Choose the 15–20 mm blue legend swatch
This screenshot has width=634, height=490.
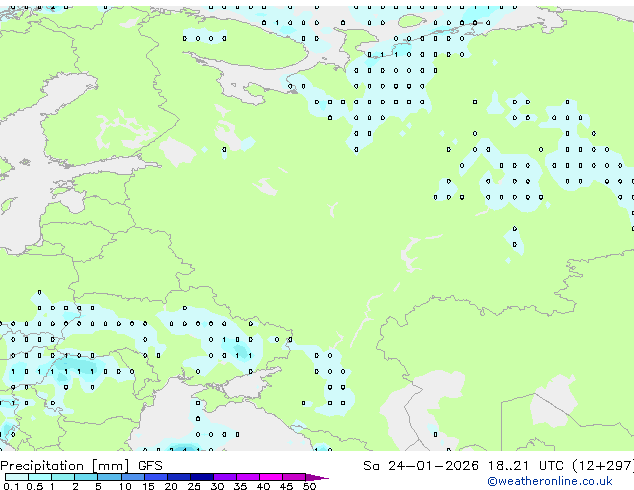click(159, 477)
